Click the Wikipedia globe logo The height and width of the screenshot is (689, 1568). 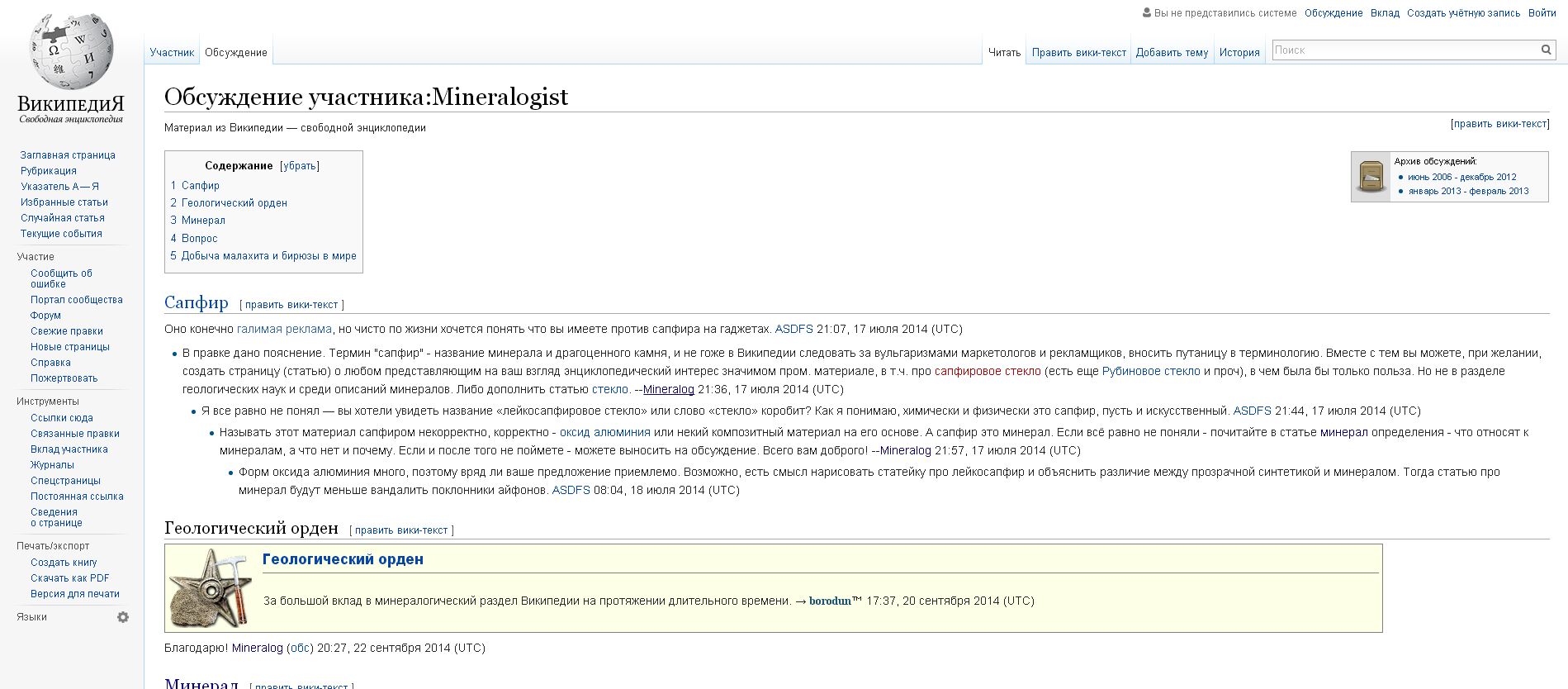point(71,53)
